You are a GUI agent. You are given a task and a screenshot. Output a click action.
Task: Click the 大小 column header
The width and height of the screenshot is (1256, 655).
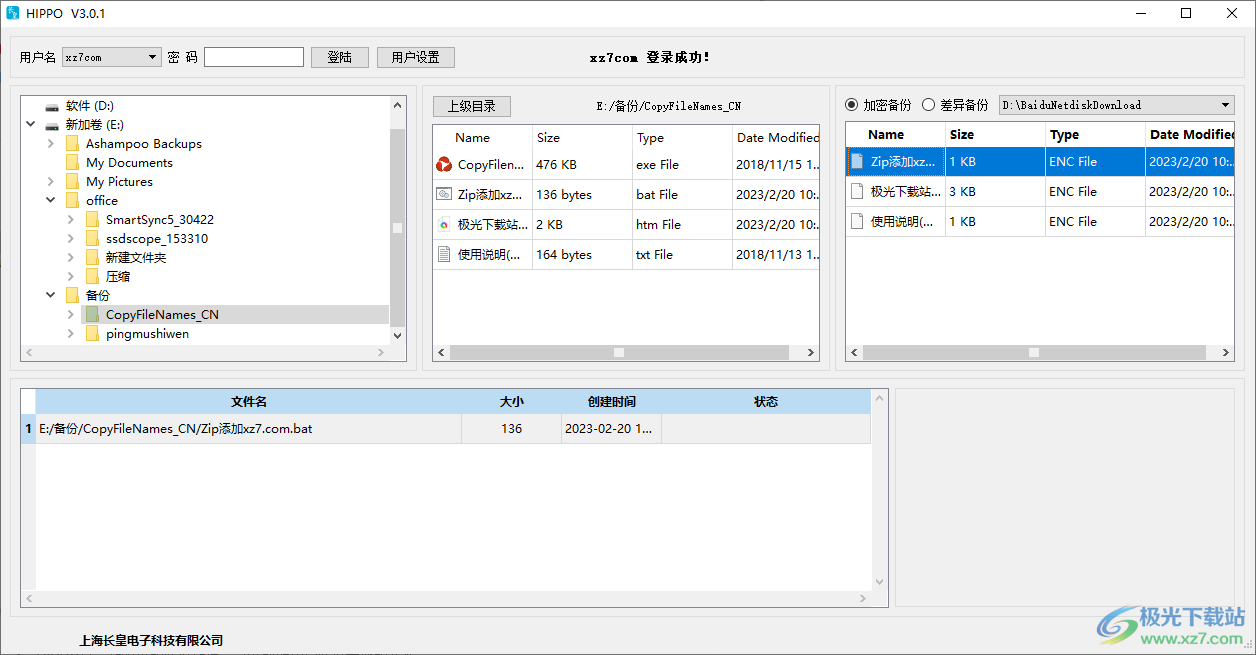(x=512, y=402)
